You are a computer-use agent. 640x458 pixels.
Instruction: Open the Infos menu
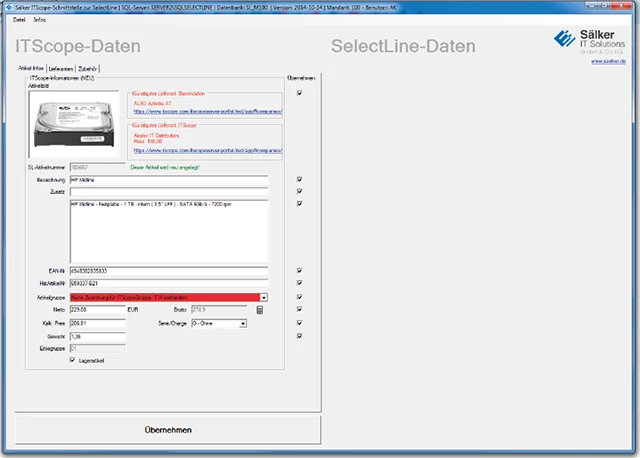pyautogui.click(x=40, y=20)
